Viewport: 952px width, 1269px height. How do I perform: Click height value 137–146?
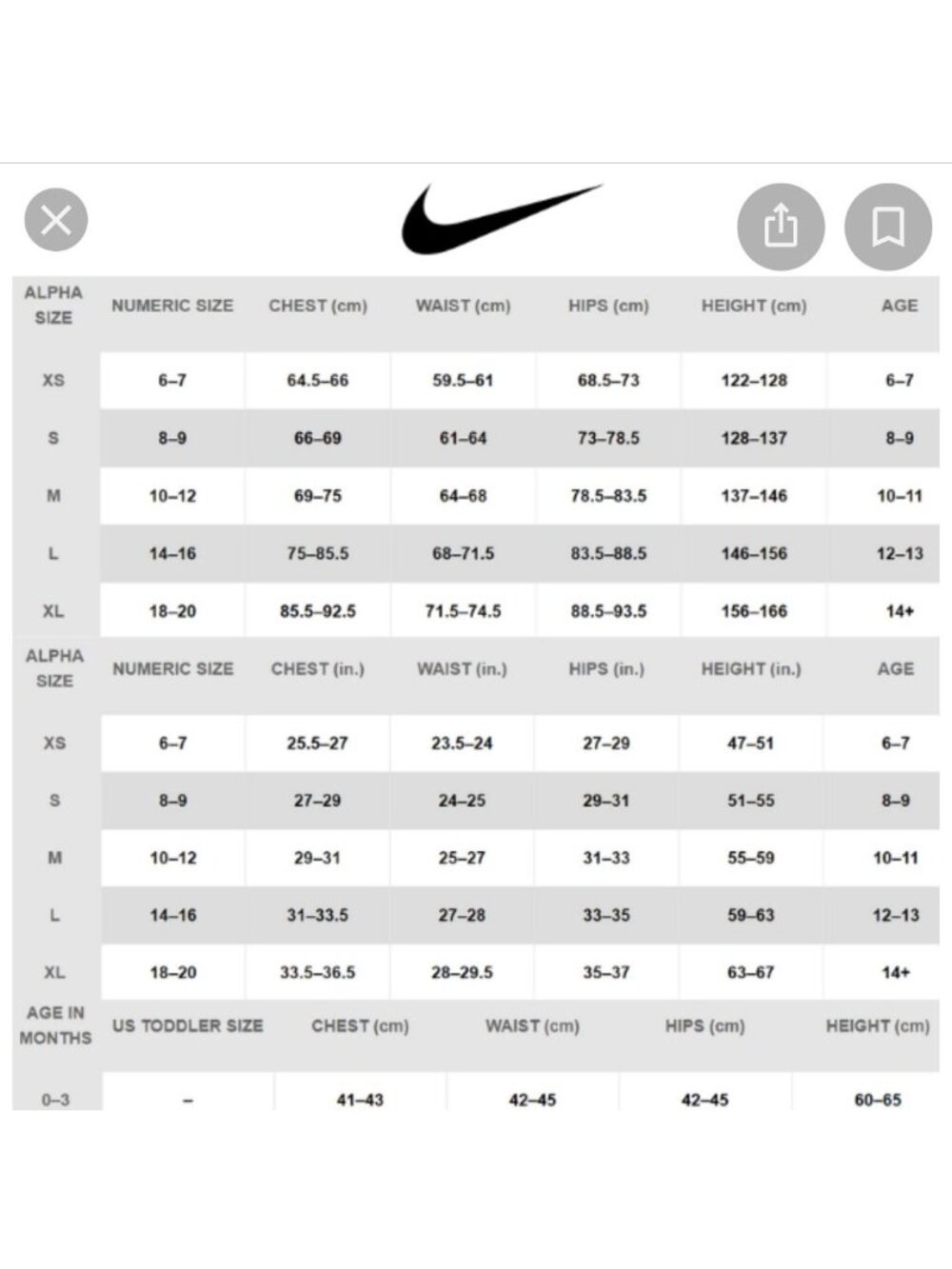click(754, 495)
